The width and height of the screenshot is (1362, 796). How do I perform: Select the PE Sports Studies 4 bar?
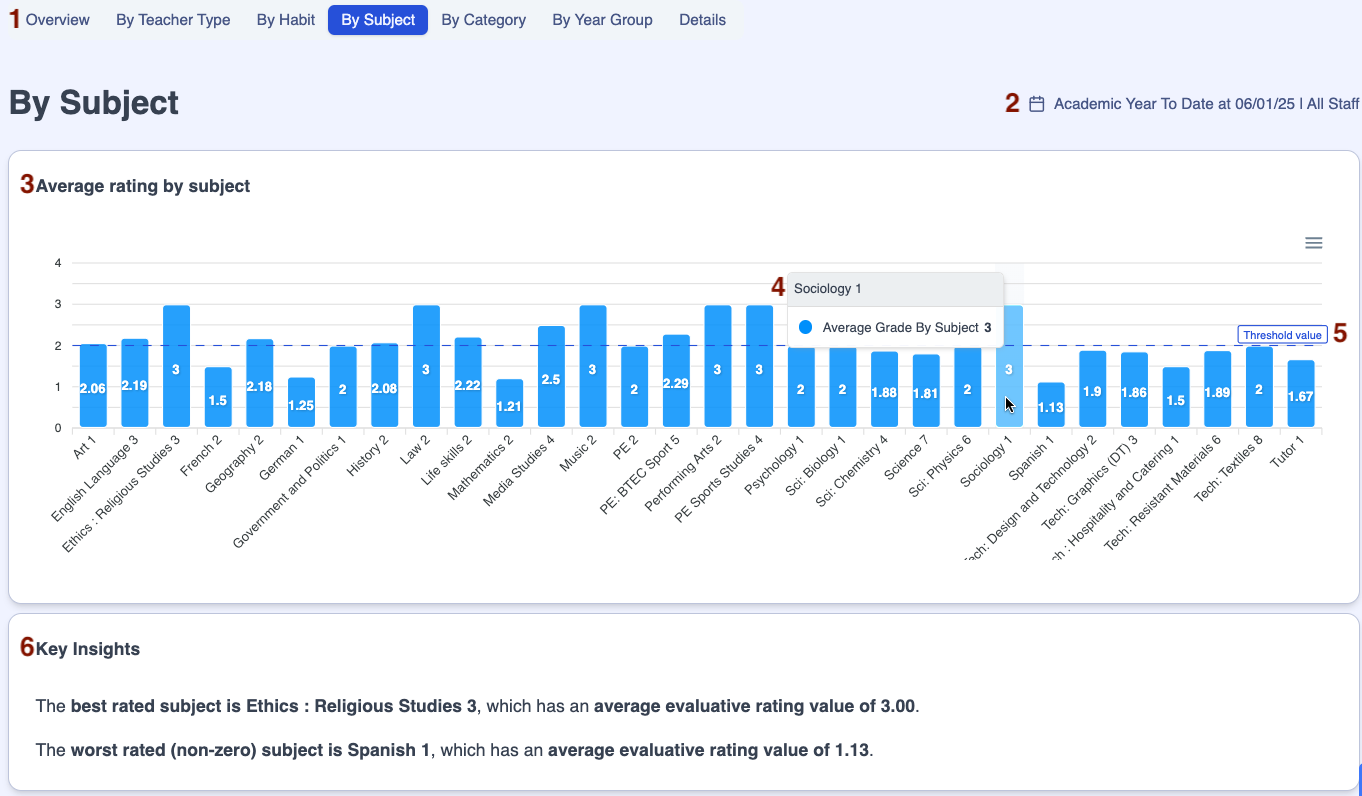[760, 367]
